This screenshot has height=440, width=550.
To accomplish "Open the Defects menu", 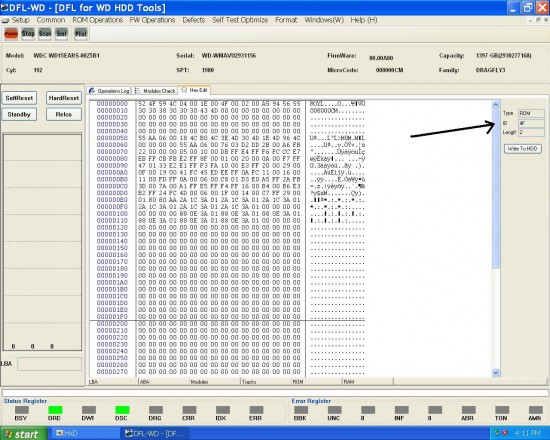I will (193, 20).
